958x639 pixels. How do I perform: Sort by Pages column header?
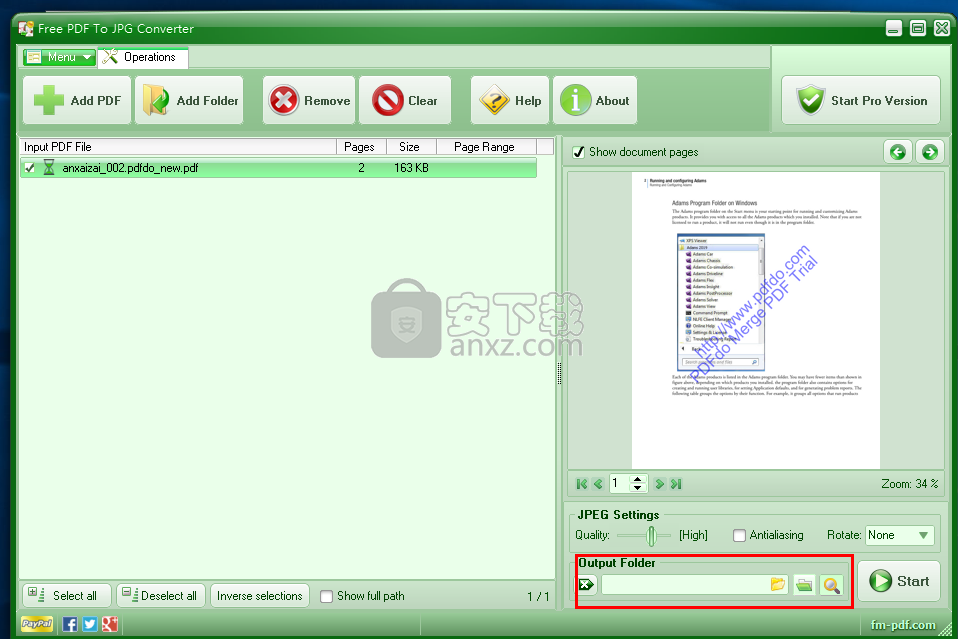(361, 147)
